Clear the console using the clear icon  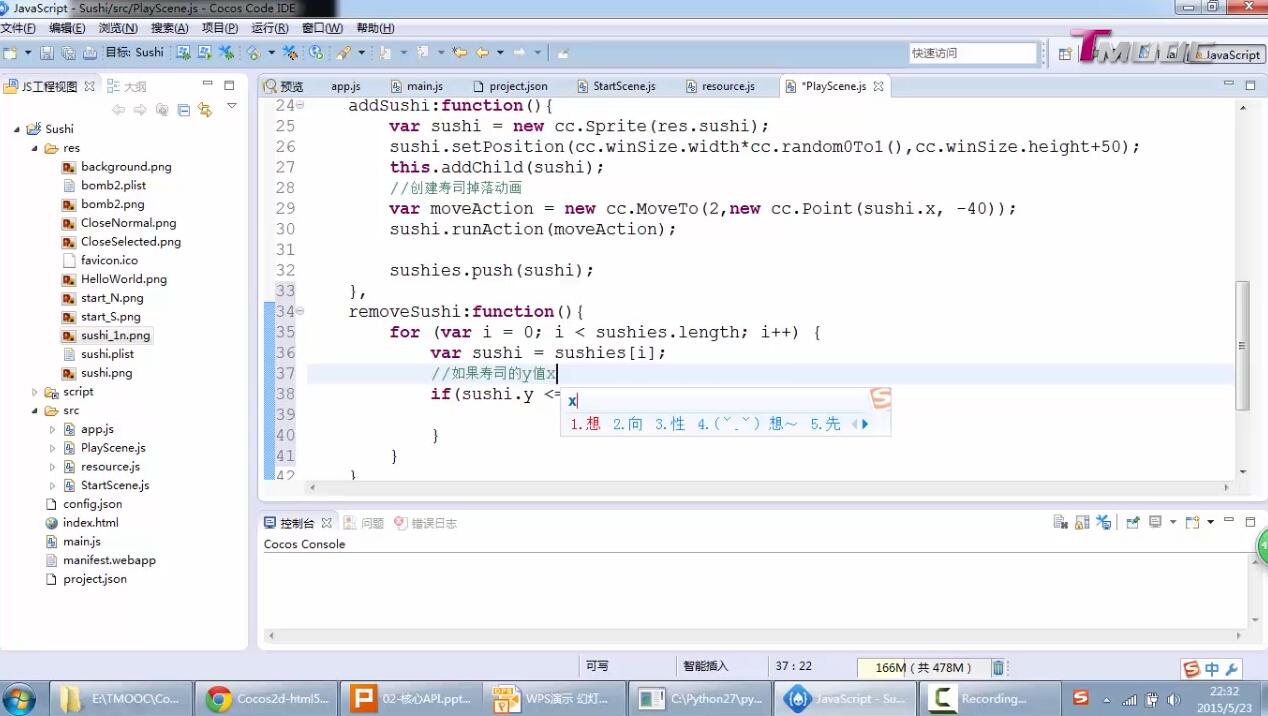point(1061,522)
